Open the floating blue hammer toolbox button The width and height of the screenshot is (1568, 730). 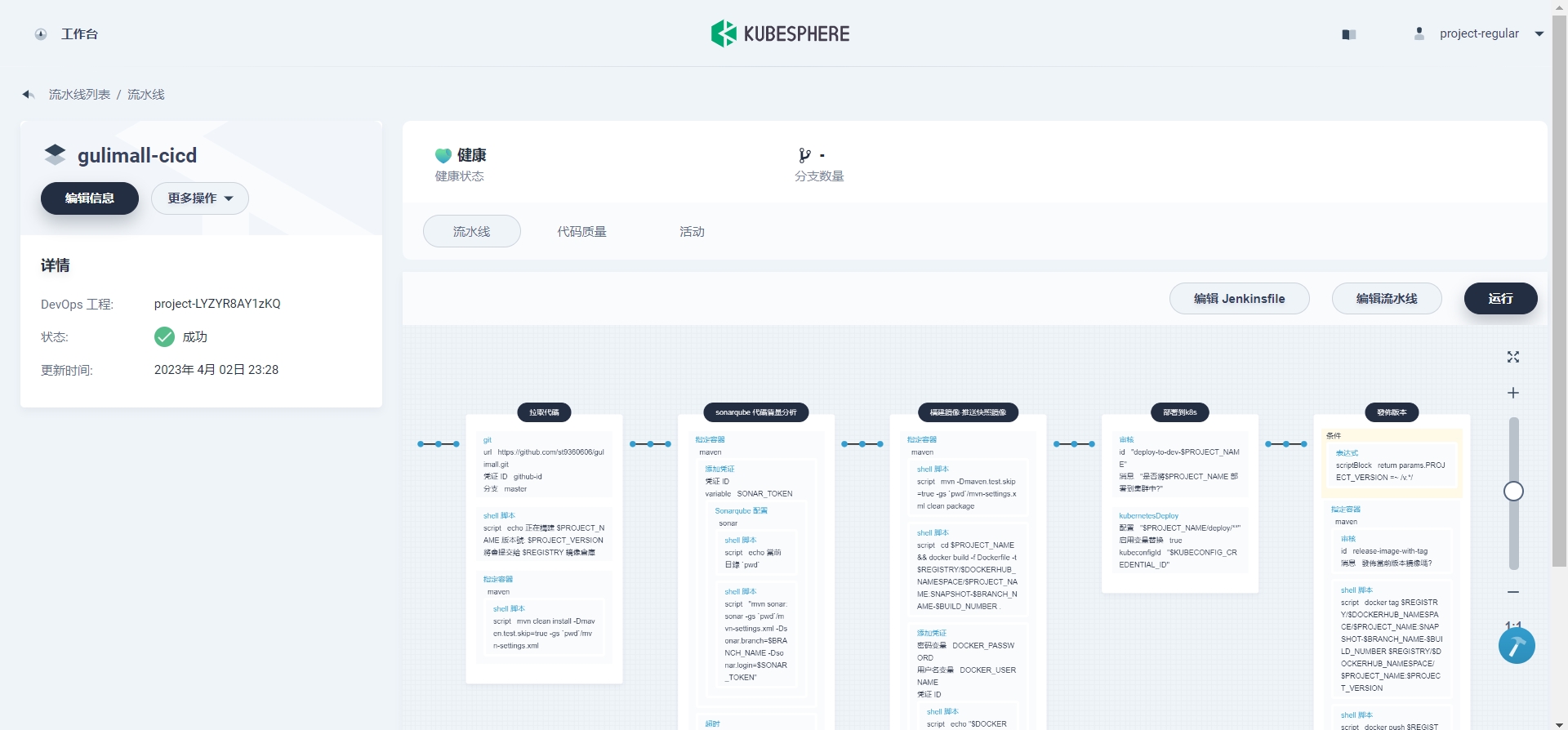[x=1517, y=645]
